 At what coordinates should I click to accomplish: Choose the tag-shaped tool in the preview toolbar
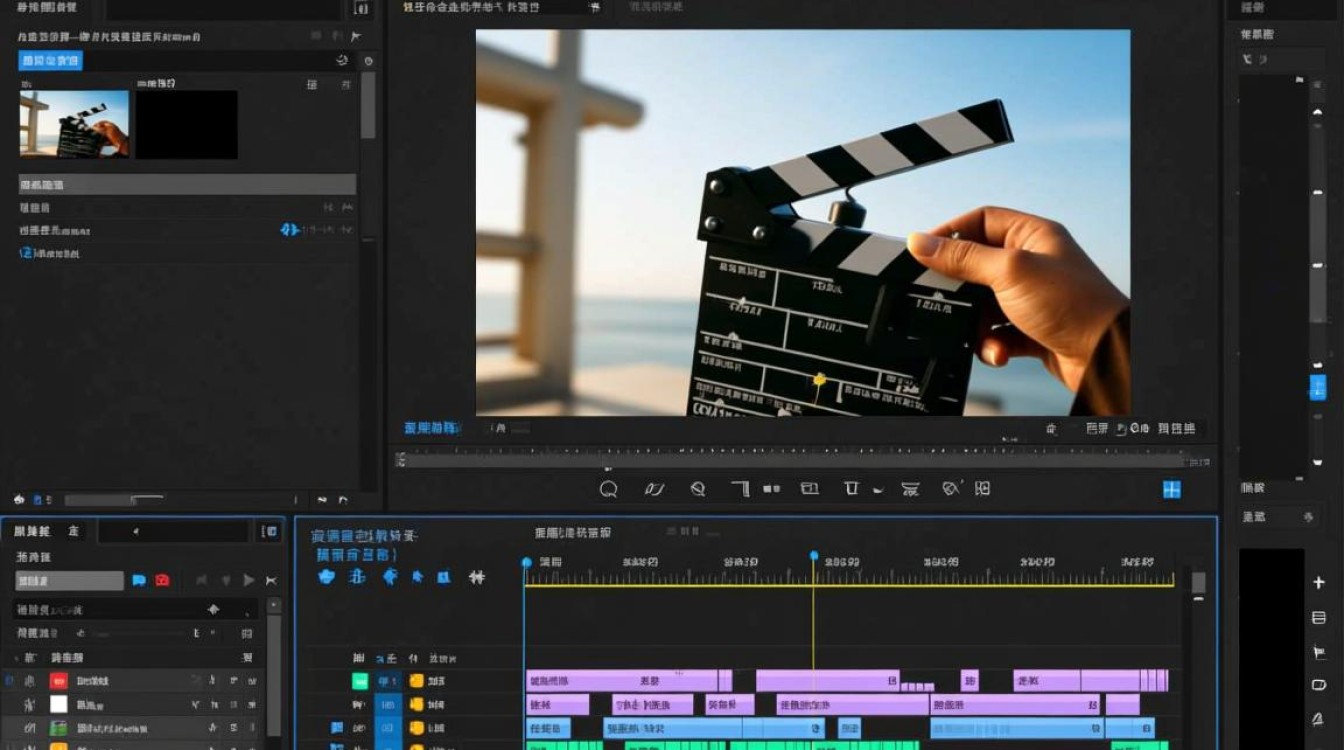(951, 489)
